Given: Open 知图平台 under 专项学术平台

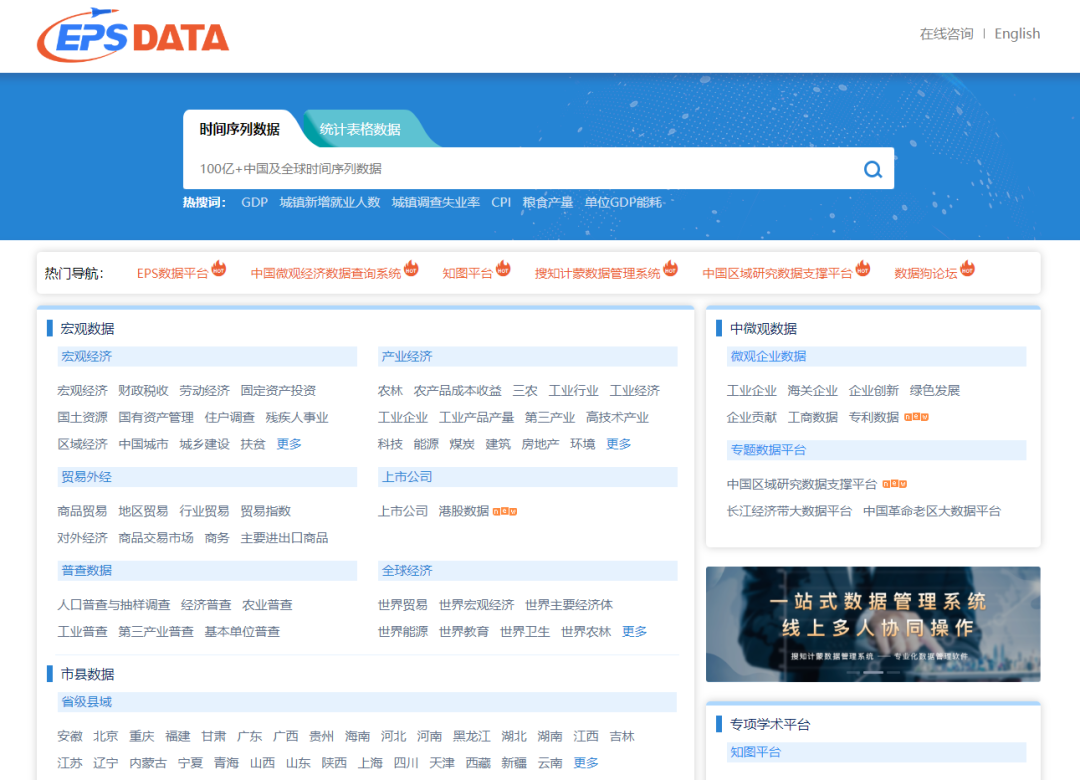Looking at the screenshot, I should click(x=756, y=752).
